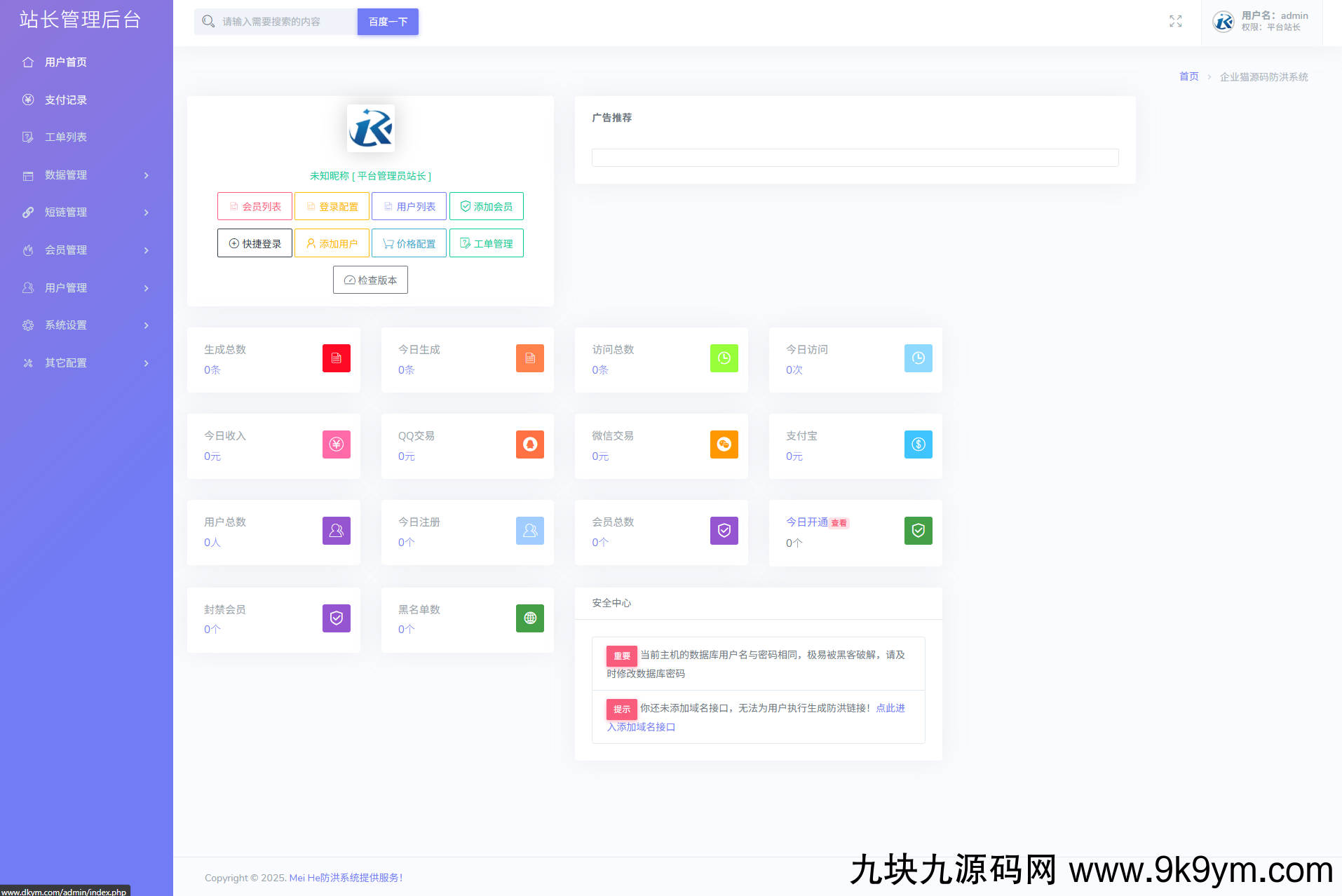The height and width of the screenshot is (896, 1342).
Task: Click the home icon beside 用户首页
Action: (x=28, y=62)
